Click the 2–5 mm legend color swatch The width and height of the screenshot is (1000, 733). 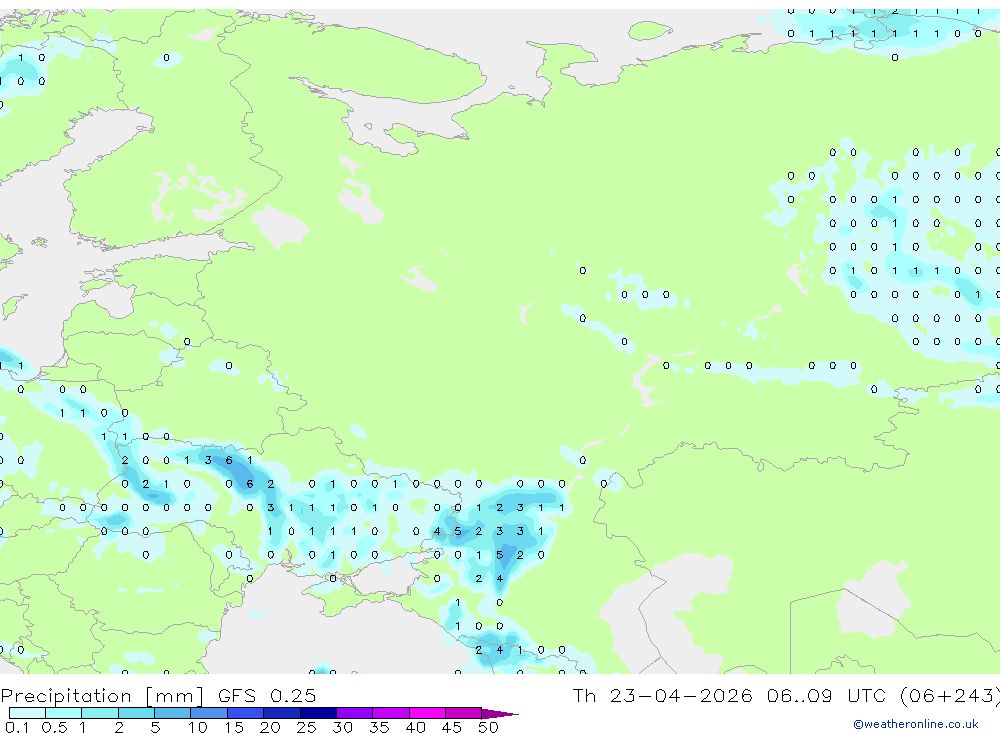pos(136,713)
